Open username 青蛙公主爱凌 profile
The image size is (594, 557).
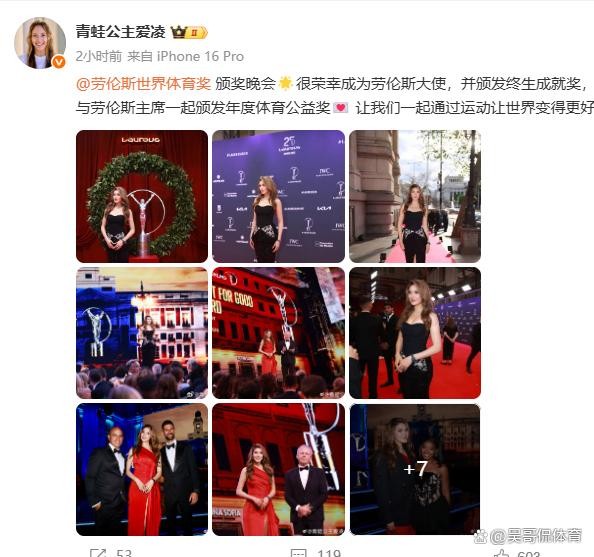120,32
